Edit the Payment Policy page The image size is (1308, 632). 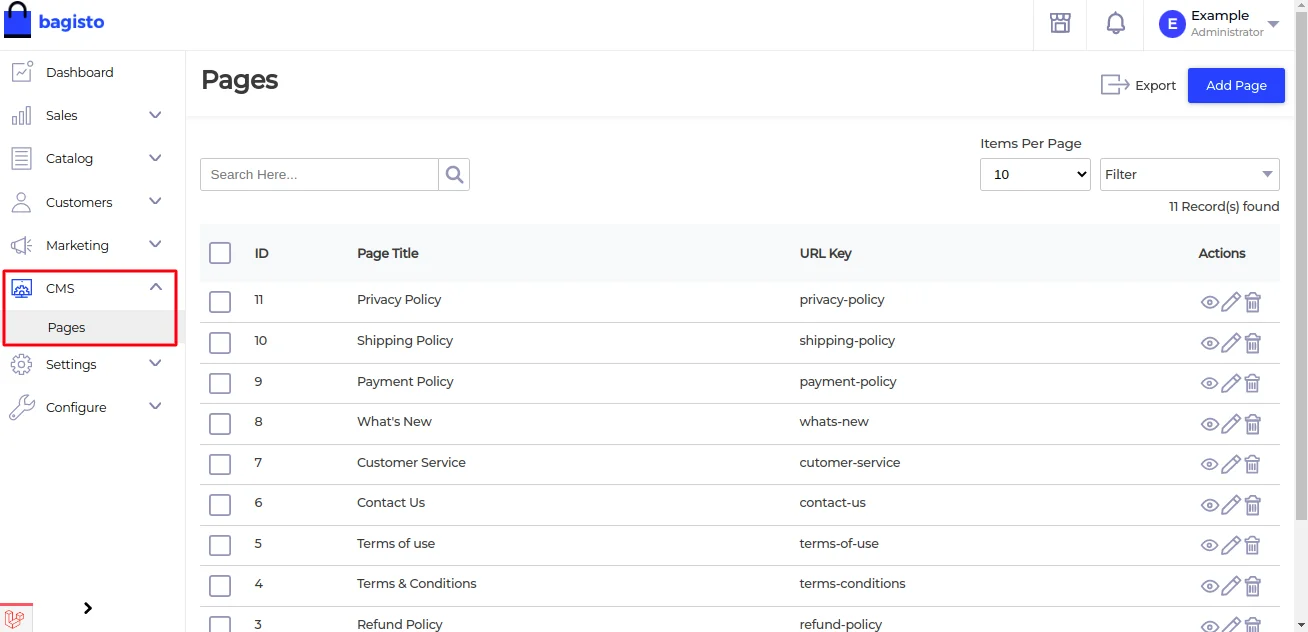[1231, 383]
